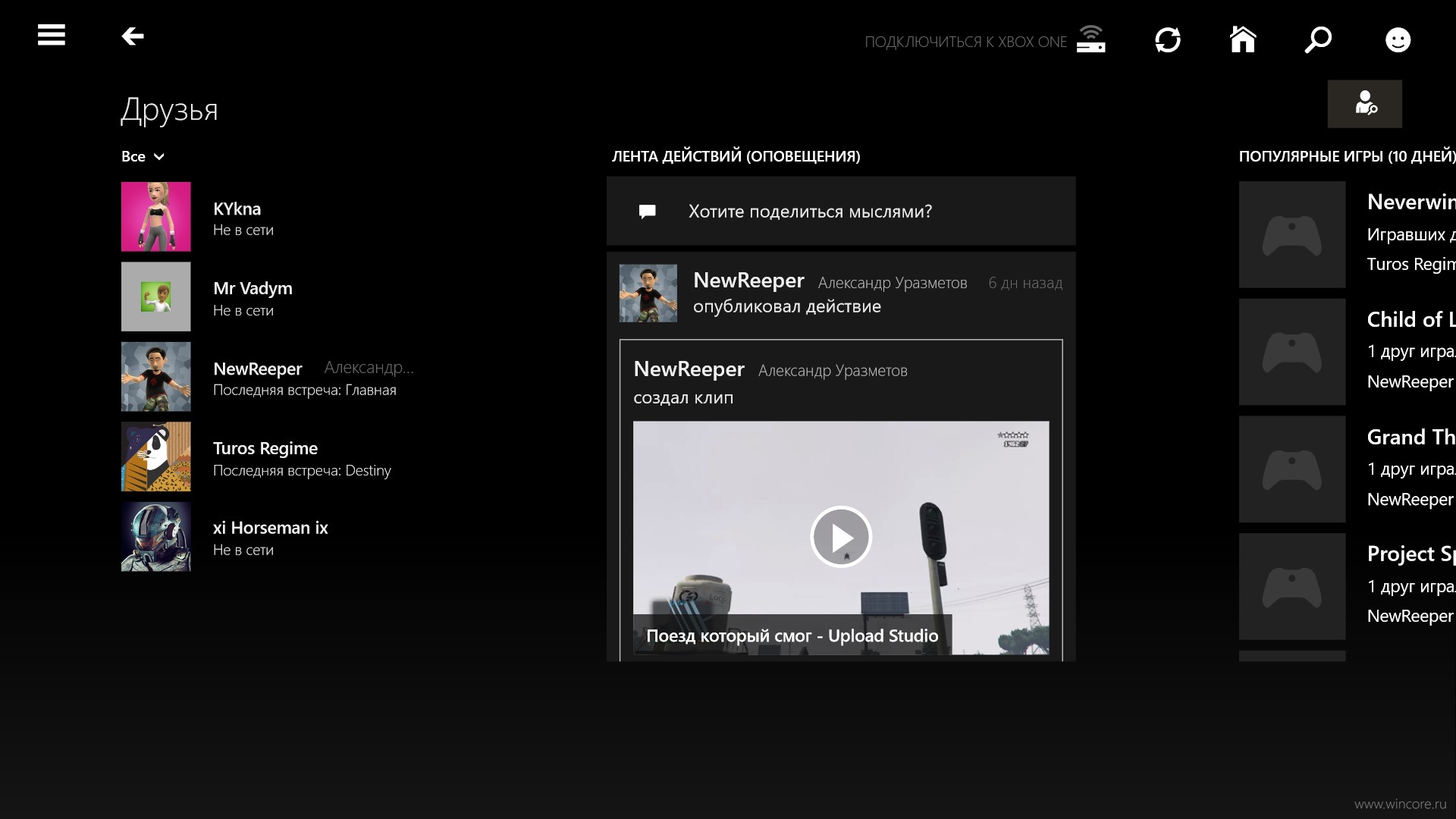The width and height of the screenshot is (1456, 819).
Task: Select friend KYkna name
Action: [237, 209]
